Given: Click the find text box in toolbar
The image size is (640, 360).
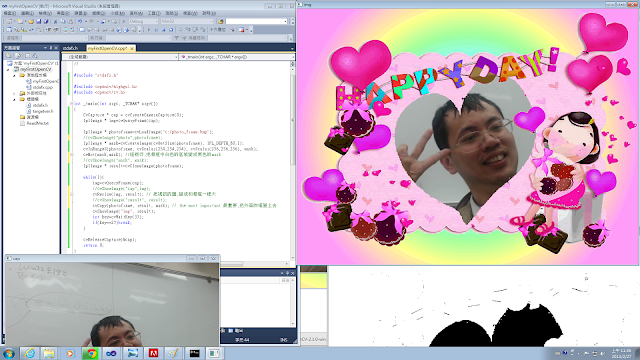Looking at the screenshot, I should [256, 21].
